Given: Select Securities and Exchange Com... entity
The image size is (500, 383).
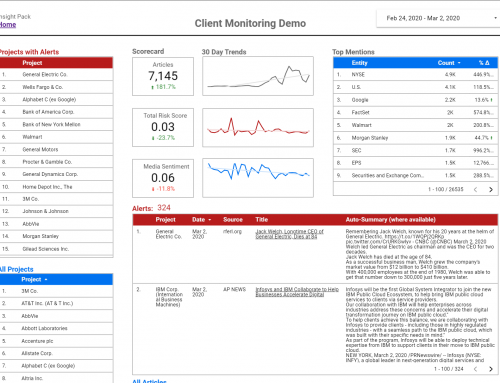Looking at the screenshot, I should [x=415, y=175].
